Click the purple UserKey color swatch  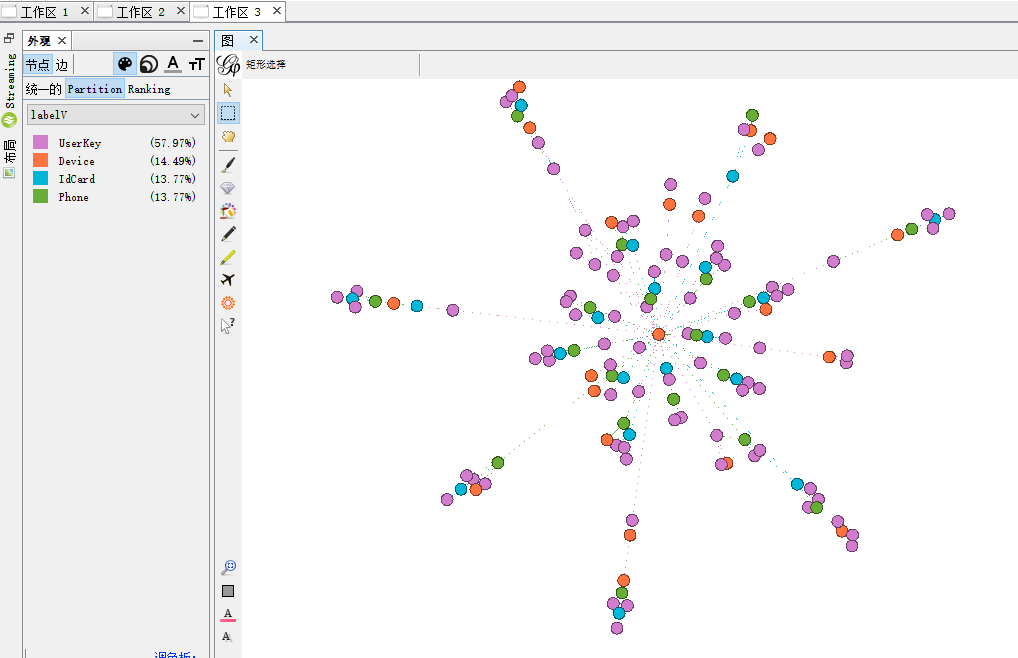[40, 143]
